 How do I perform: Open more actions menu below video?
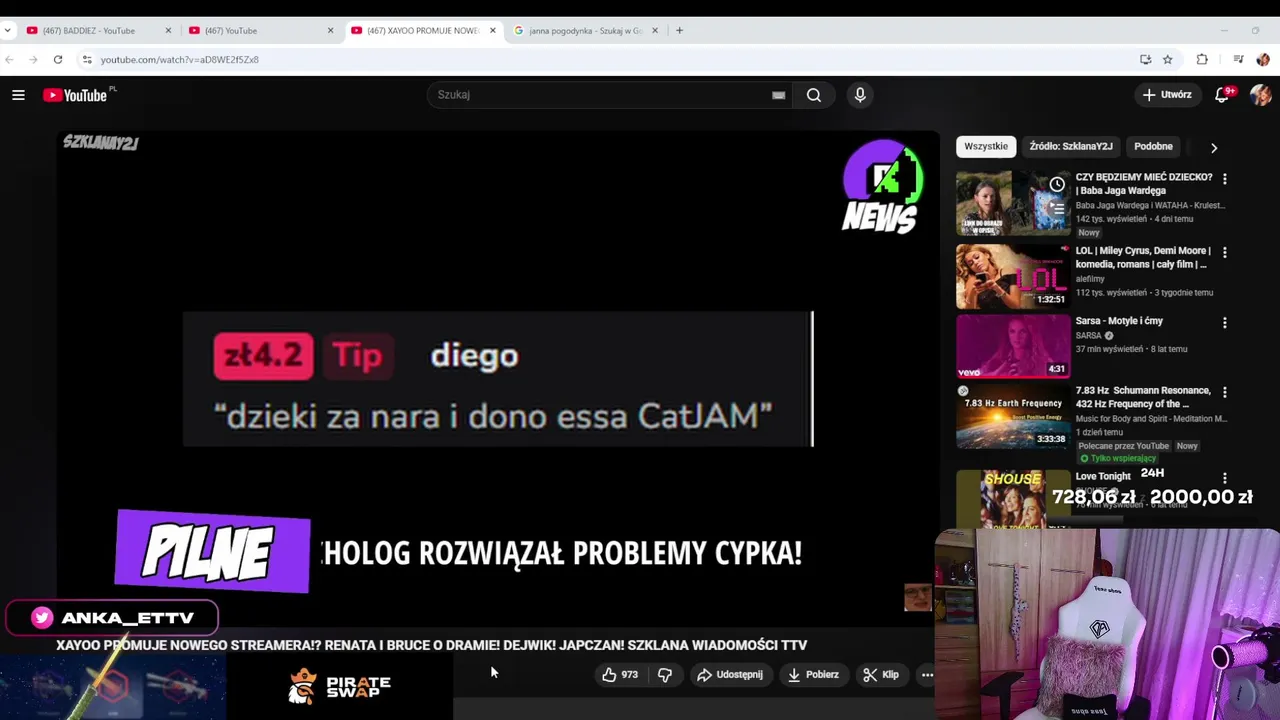(927, 675)
